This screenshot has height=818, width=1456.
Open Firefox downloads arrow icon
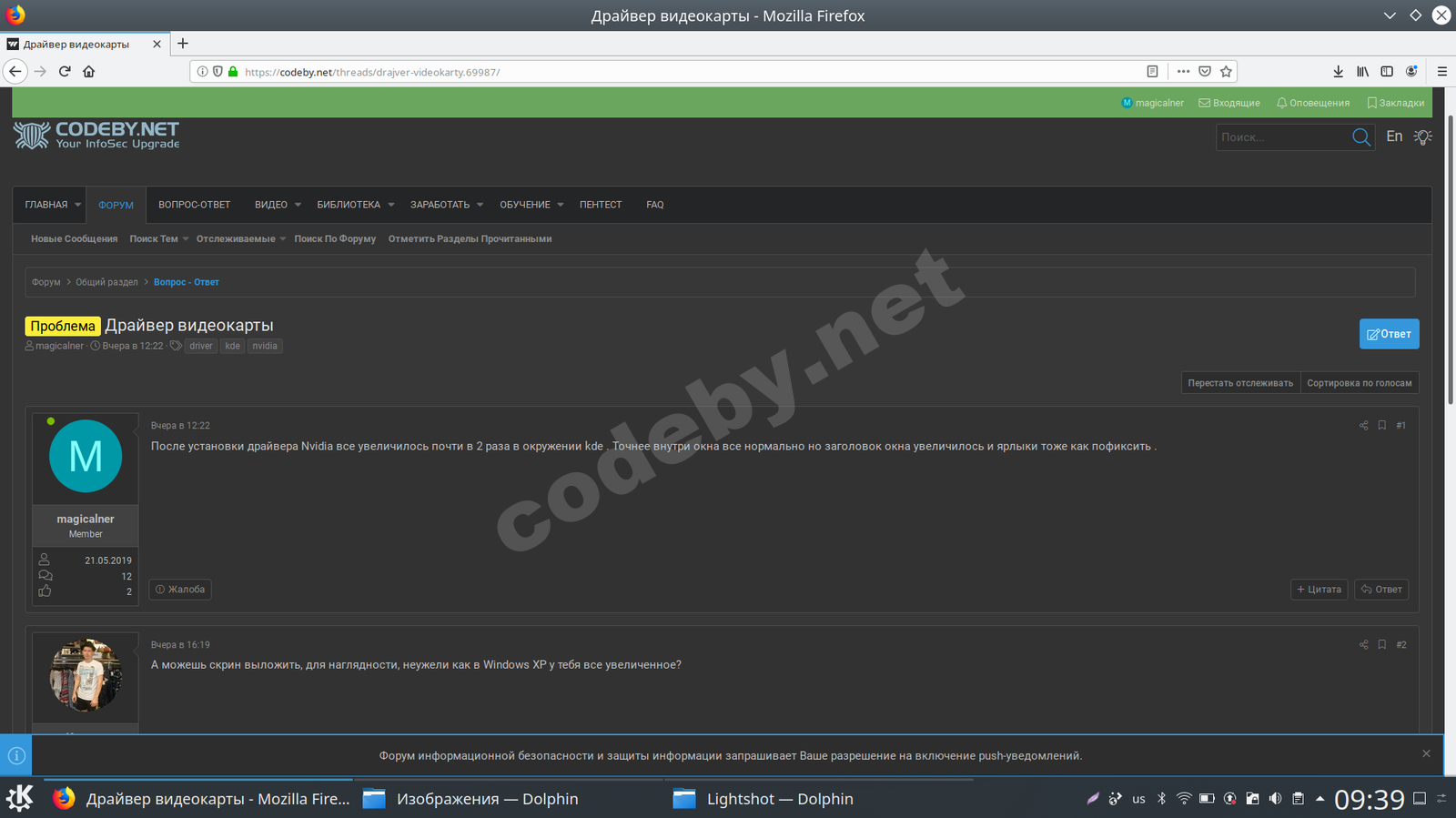coord(1338,72)
